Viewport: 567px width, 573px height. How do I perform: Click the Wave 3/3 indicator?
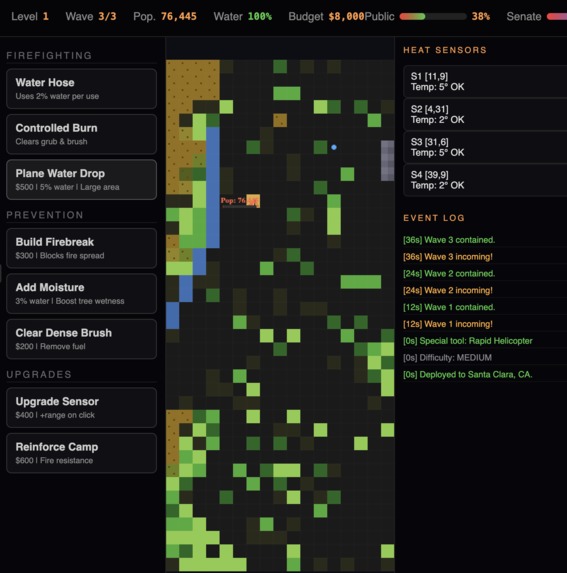pyautogui.click(x=91, y=16)
